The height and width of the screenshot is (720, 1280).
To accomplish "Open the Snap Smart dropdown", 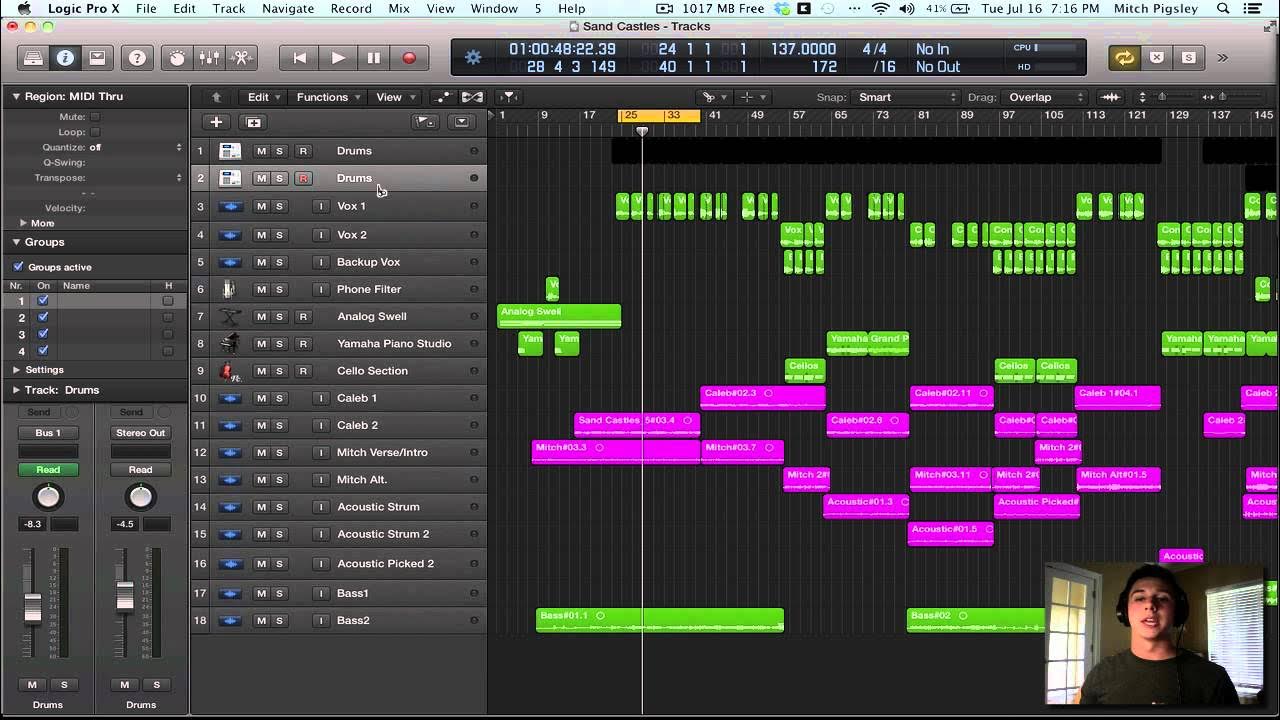I will pyautogui.click(x=906, y=97).
